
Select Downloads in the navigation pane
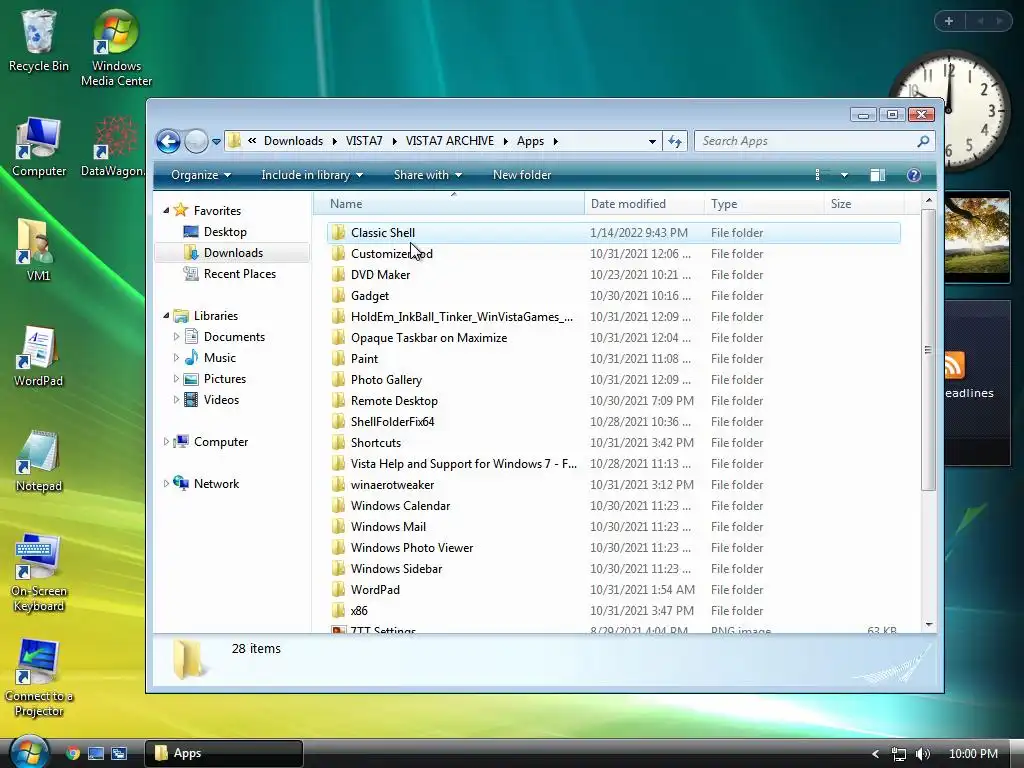tap(233, 253)
